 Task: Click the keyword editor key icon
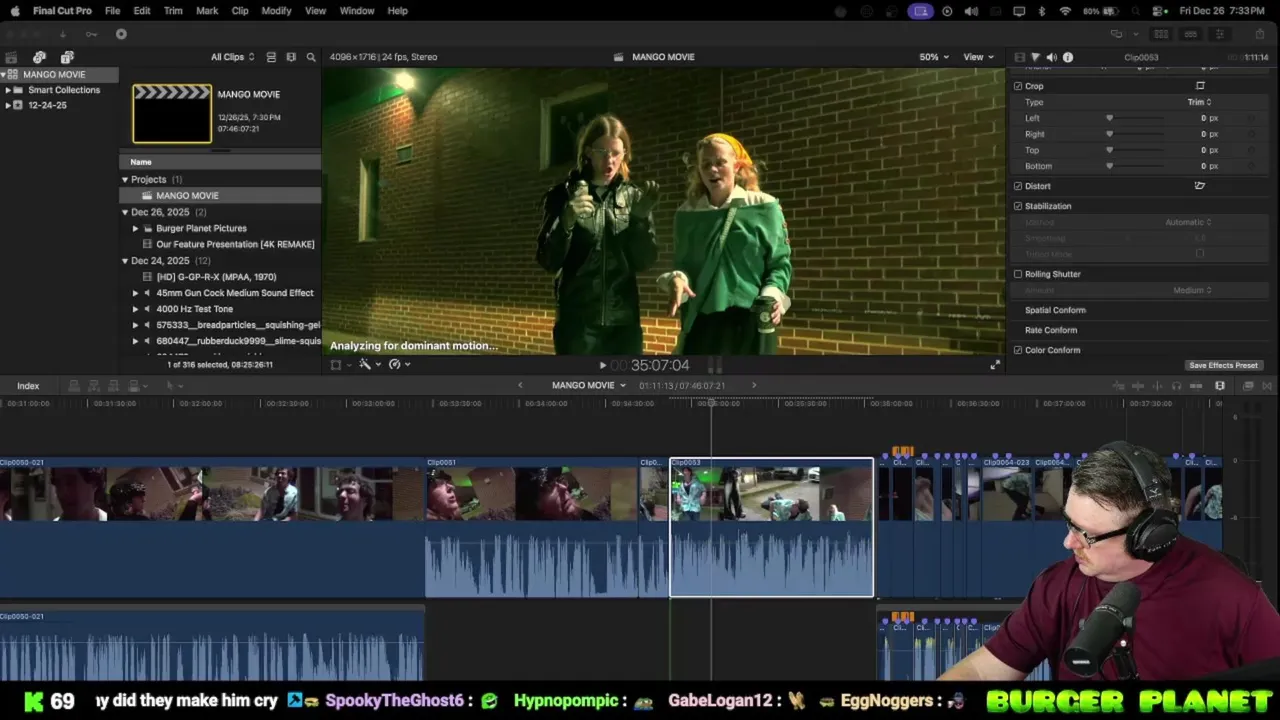coord(91,34)
